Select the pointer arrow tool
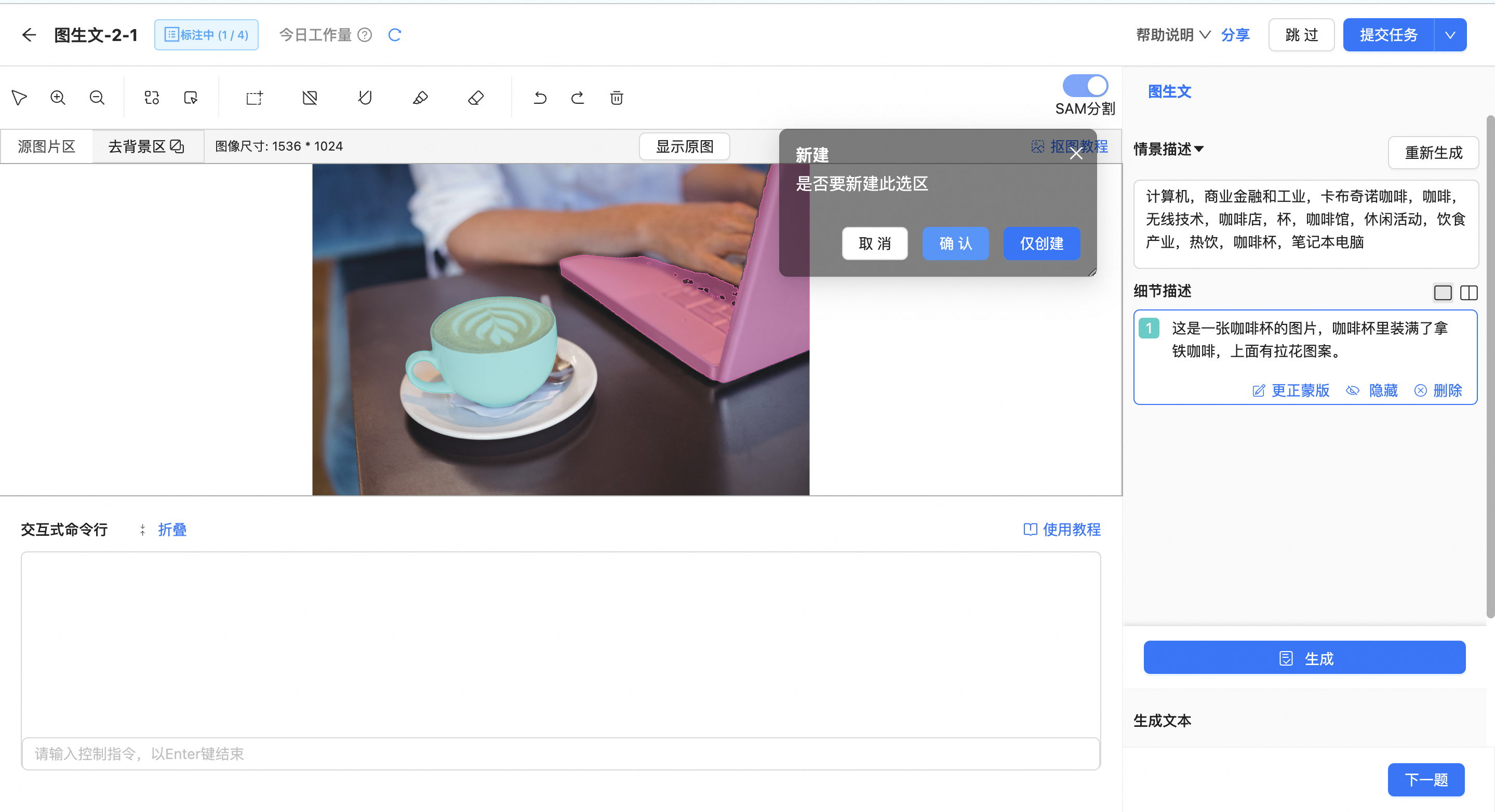Viewport: 1495px width, 812px height. [x=19, y=98]
